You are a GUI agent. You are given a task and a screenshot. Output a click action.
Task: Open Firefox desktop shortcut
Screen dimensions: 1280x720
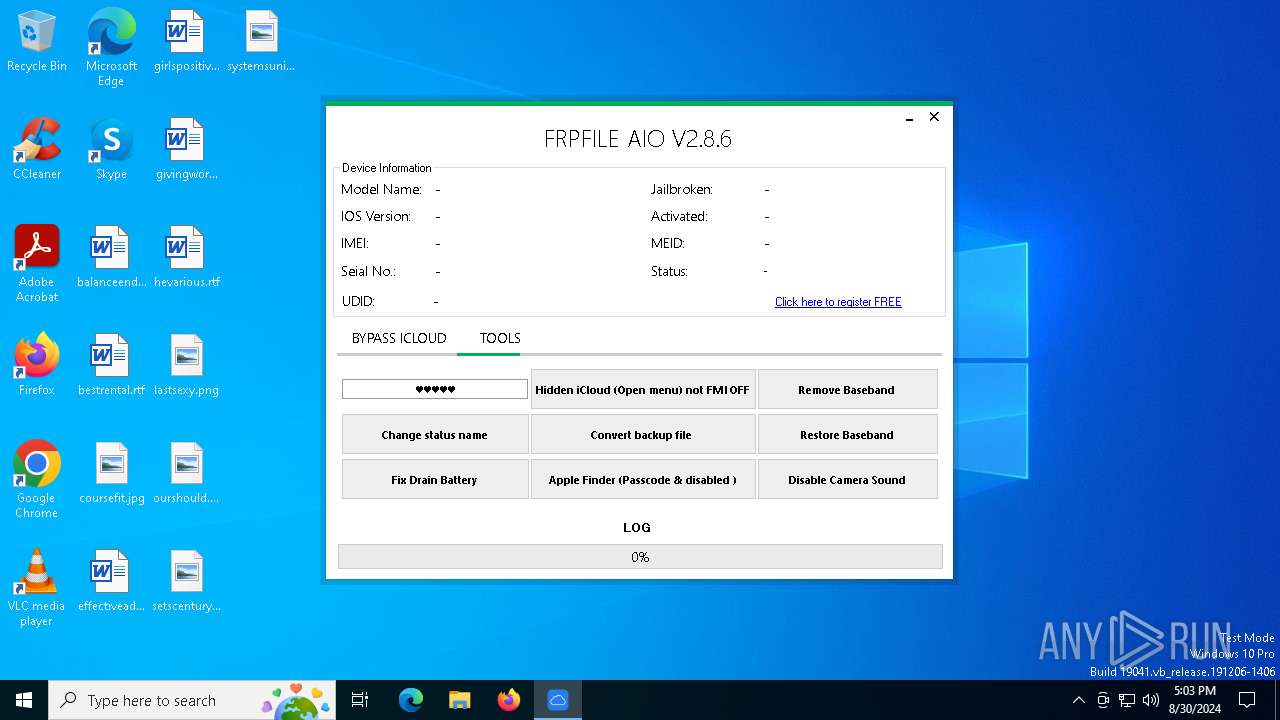pyautogui.click(x=37, y=366)
